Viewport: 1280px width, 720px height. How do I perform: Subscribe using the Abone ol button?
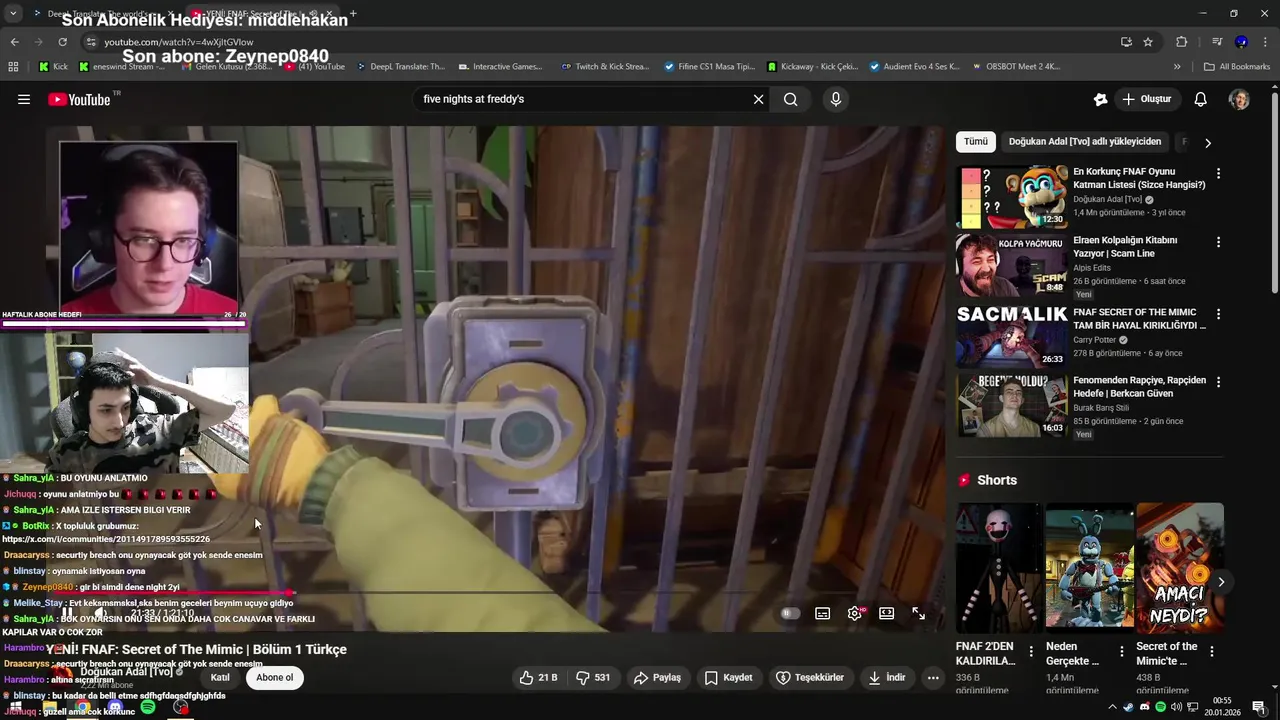pyautogui.click(x=275, y=677)
